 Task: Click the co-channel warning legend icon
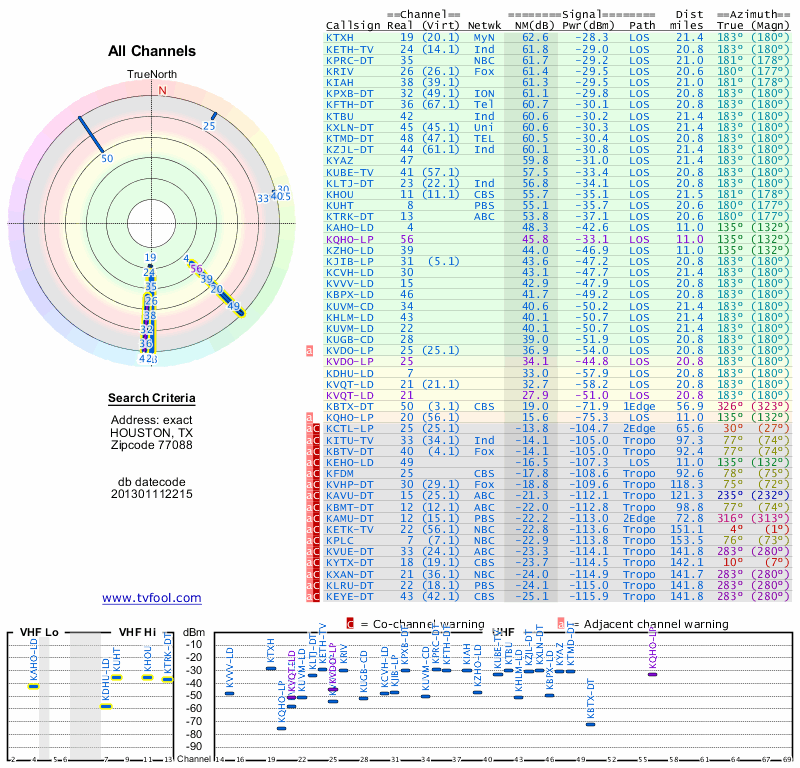coord(350,623)
